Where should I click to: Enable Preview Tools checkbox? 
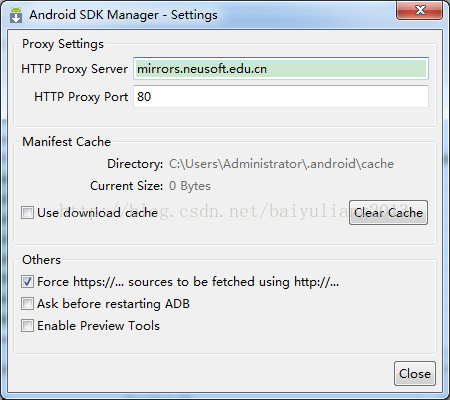(27, 326)
